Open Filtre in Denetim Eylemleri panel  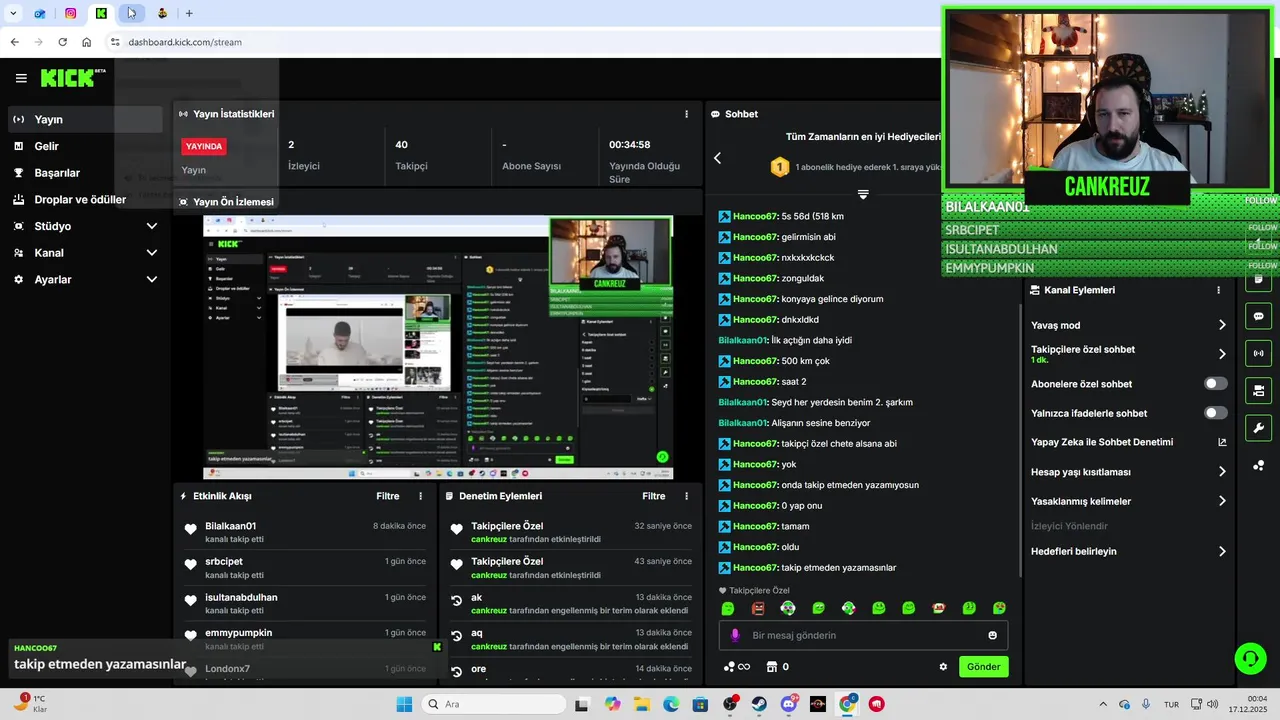pyautogui.click(x=654, y=496)
